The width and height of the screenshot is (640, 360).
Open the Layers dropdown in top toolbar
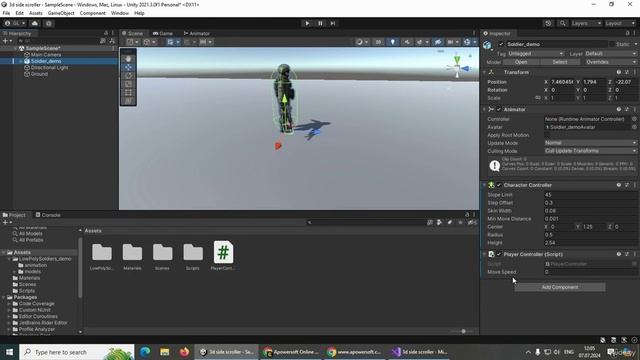586,23
